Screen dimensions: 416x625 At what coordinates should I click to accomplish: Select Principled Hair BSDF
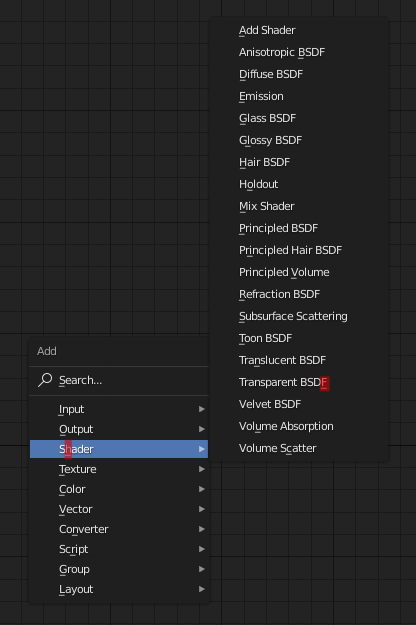pyautogui.click(x=299, y=250)
